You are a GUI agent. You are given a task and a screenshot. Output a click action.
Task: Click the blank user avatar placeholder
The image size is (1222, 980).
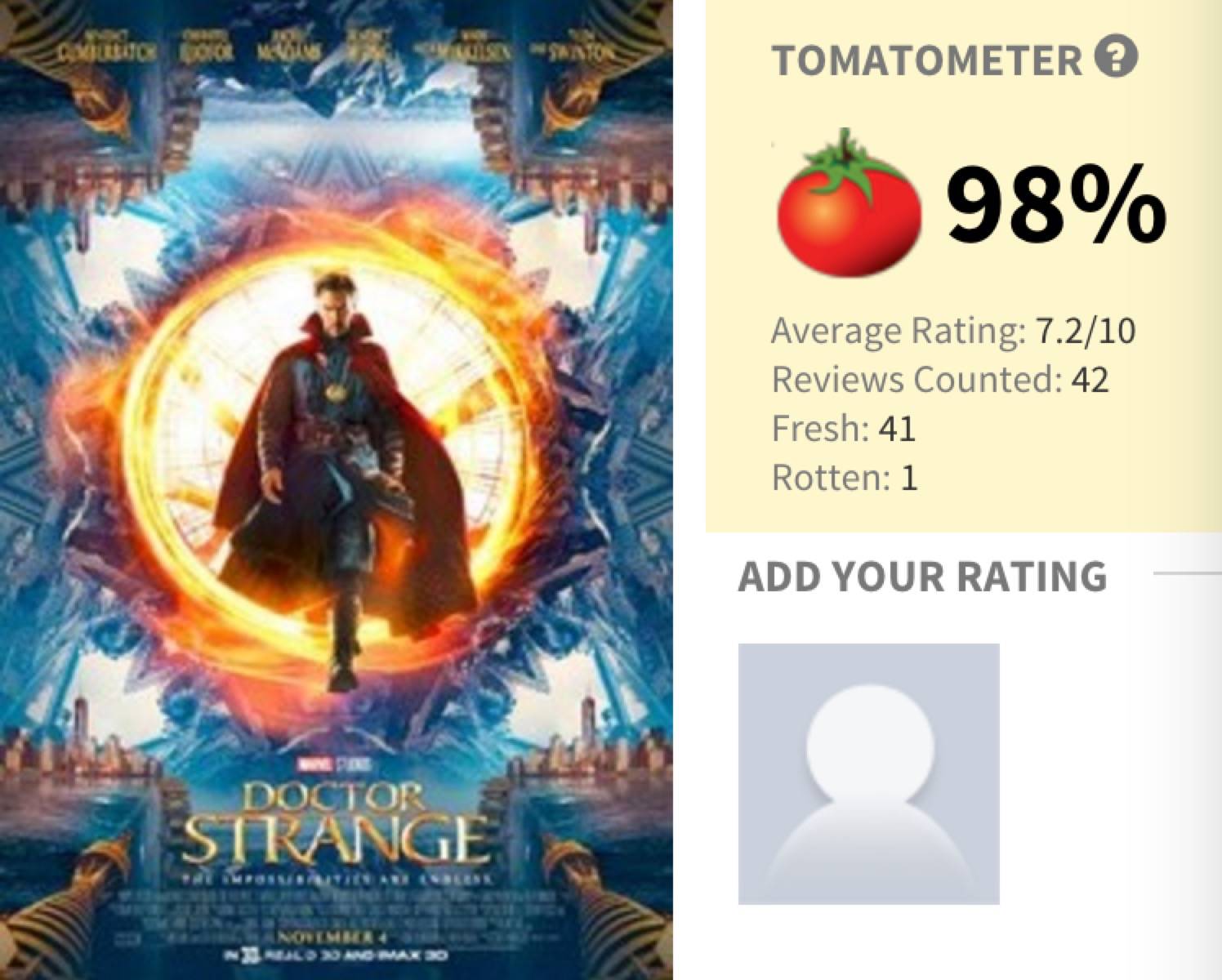(868, 773)
